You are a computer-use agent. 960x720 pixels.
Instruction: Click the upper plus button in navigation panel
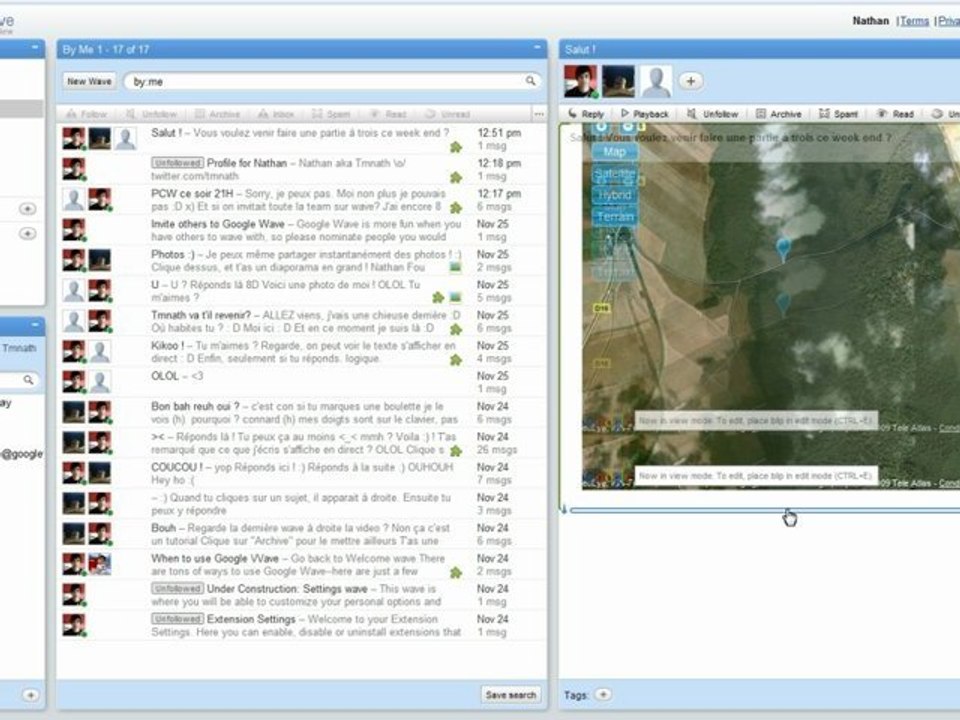(x=28, y=209)
